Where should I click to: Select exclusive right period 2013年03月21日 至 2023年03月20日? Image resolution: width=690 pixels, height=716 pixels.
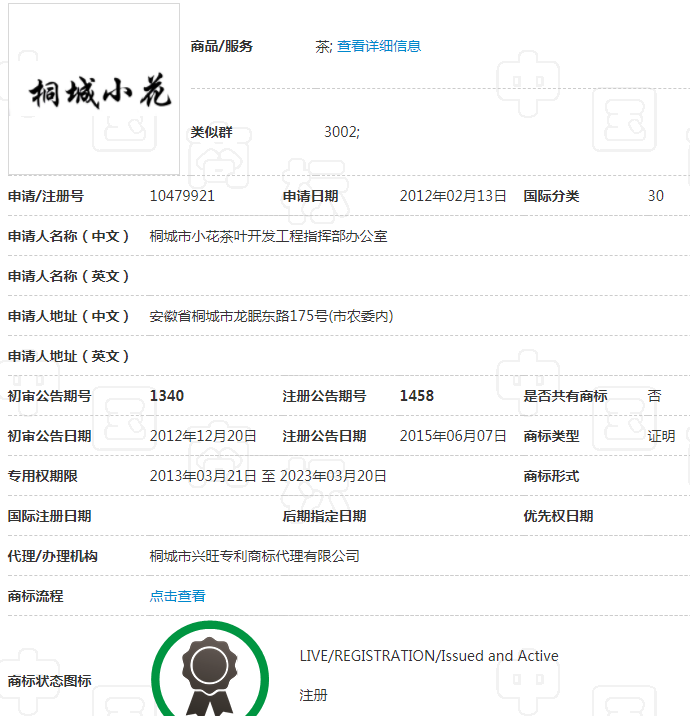(268, 476)
